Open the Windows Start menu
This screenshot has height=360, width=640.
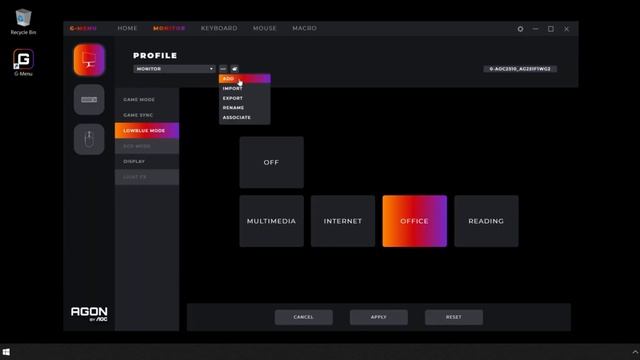pos(6,352)
